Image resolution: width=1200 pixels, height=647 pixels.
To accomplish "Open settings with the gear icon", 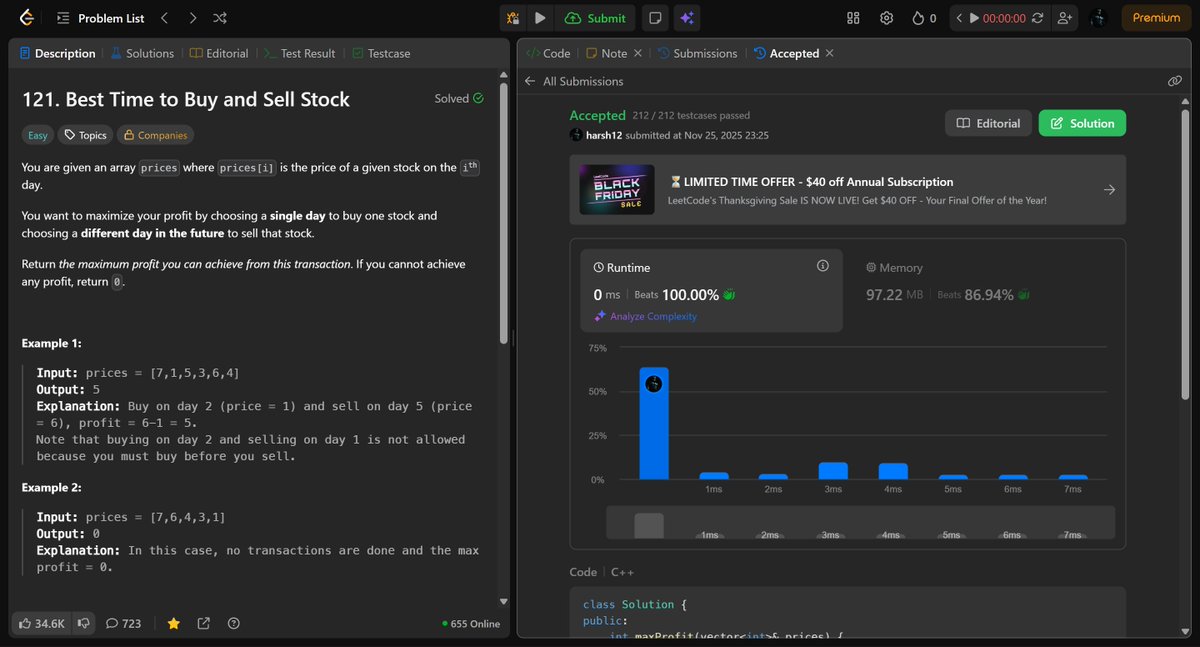I will [x=886, y=17].
